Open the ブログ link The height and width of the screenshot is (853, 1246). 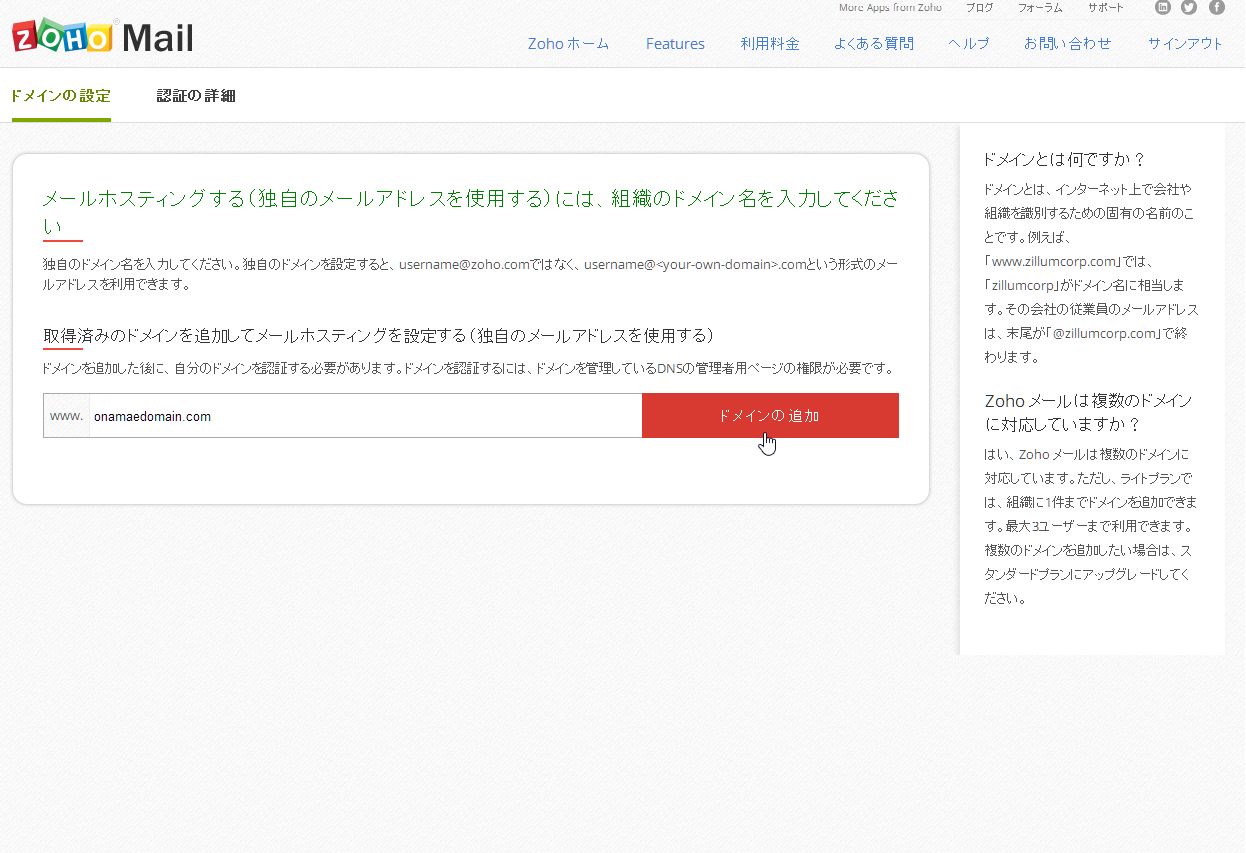(979, 8)
